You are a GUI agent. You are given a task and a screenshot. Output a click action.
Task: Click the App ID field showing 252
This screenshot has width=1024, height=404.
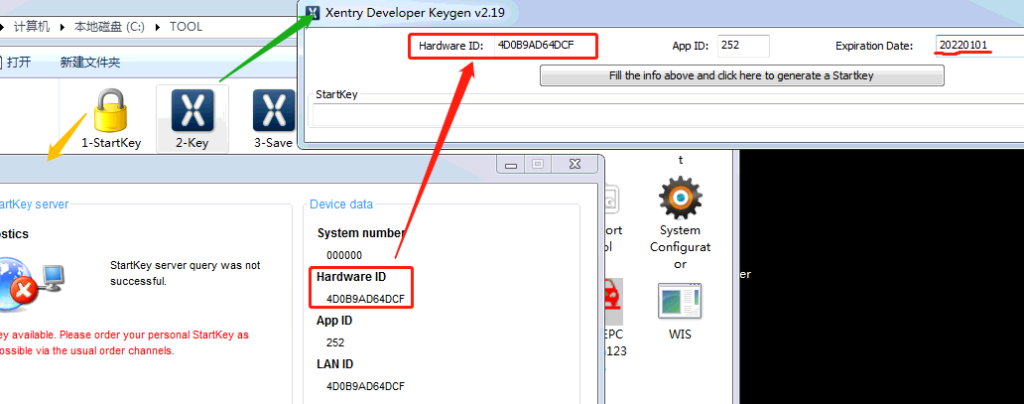[742, 46]
